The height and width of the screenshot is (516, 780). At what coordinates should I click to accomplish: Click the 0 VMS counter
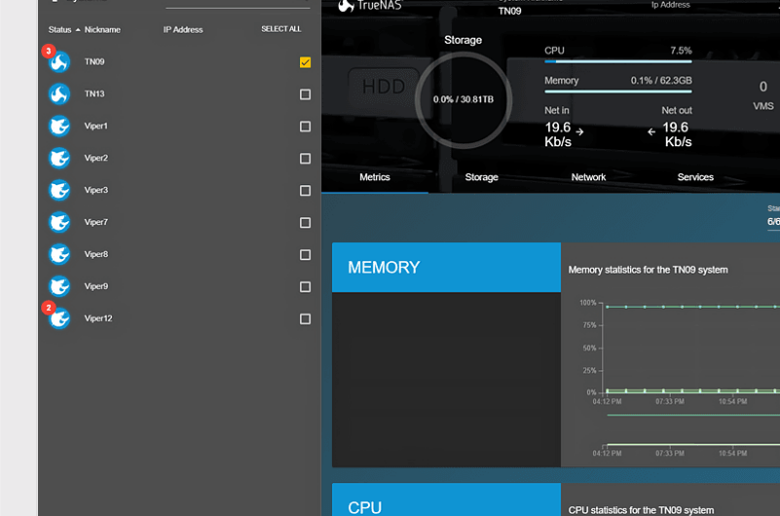[x=763, y=95]
